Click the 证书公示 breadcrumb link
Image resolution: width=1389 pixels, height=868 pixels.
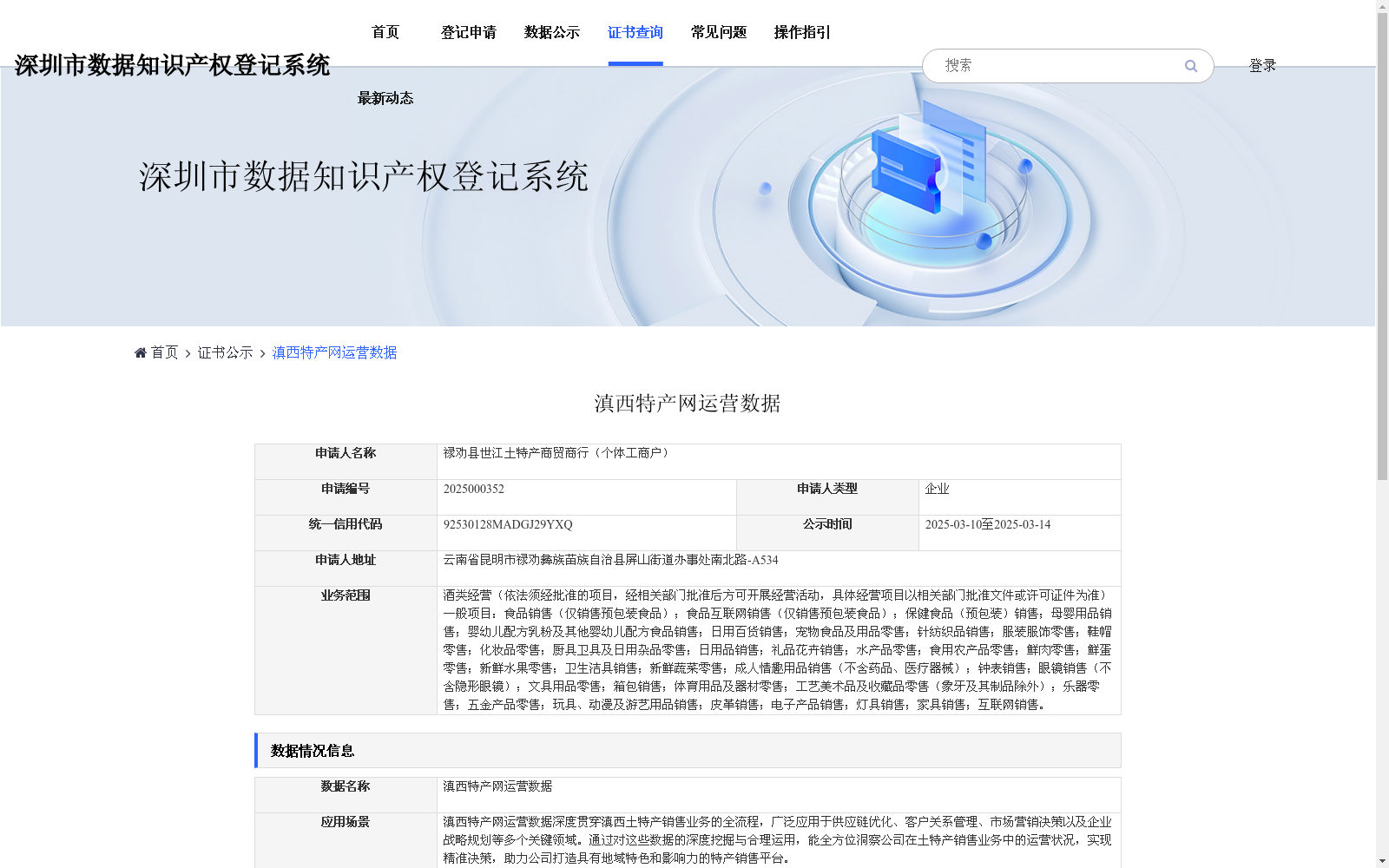pyautogui.click(x=225, y=352)
